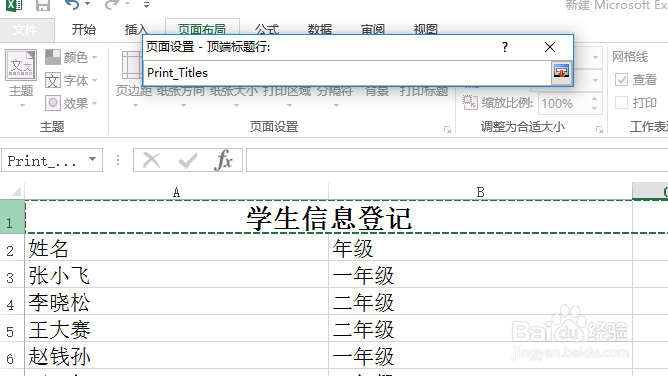Click the Select All corner triangle
This screenshot has width=668, height=376.
pos(15,191)
